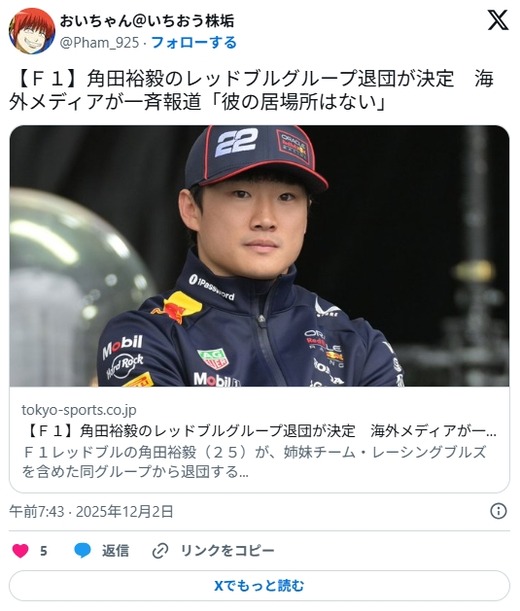Open the tweet info circle icon

pos(499,511)
